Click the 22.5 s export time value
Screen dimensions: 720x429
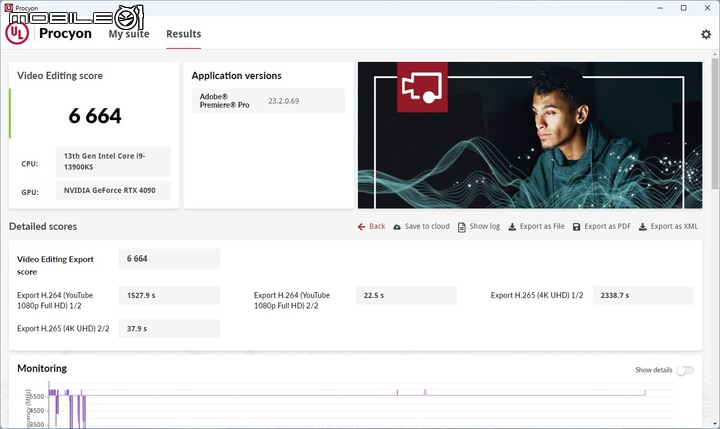tap(406, 295)
